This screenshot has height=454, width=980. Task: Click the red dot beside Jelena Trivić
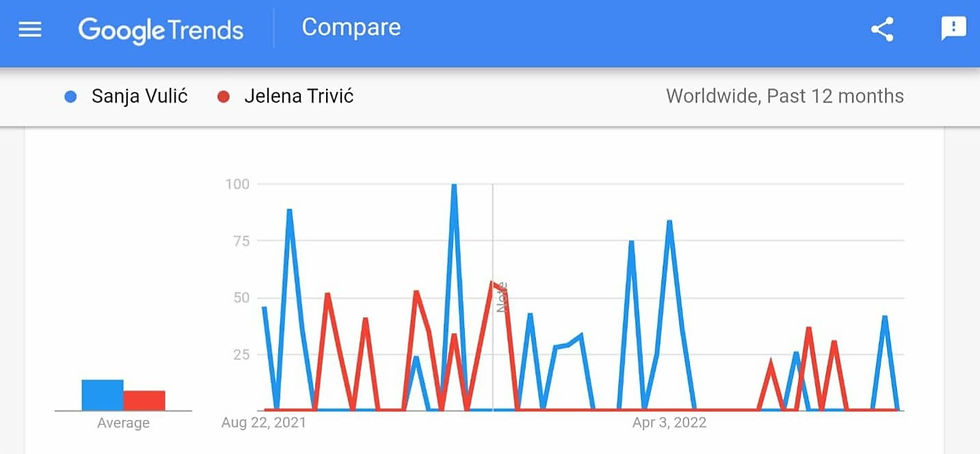[x=224, y=97]
